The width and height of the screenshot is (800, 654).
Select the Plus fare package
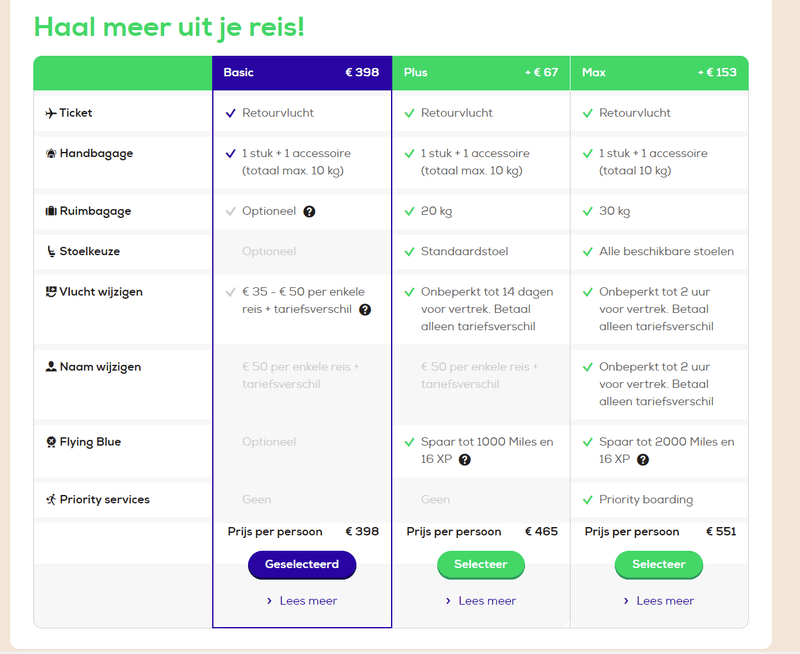tap(481, 565)
